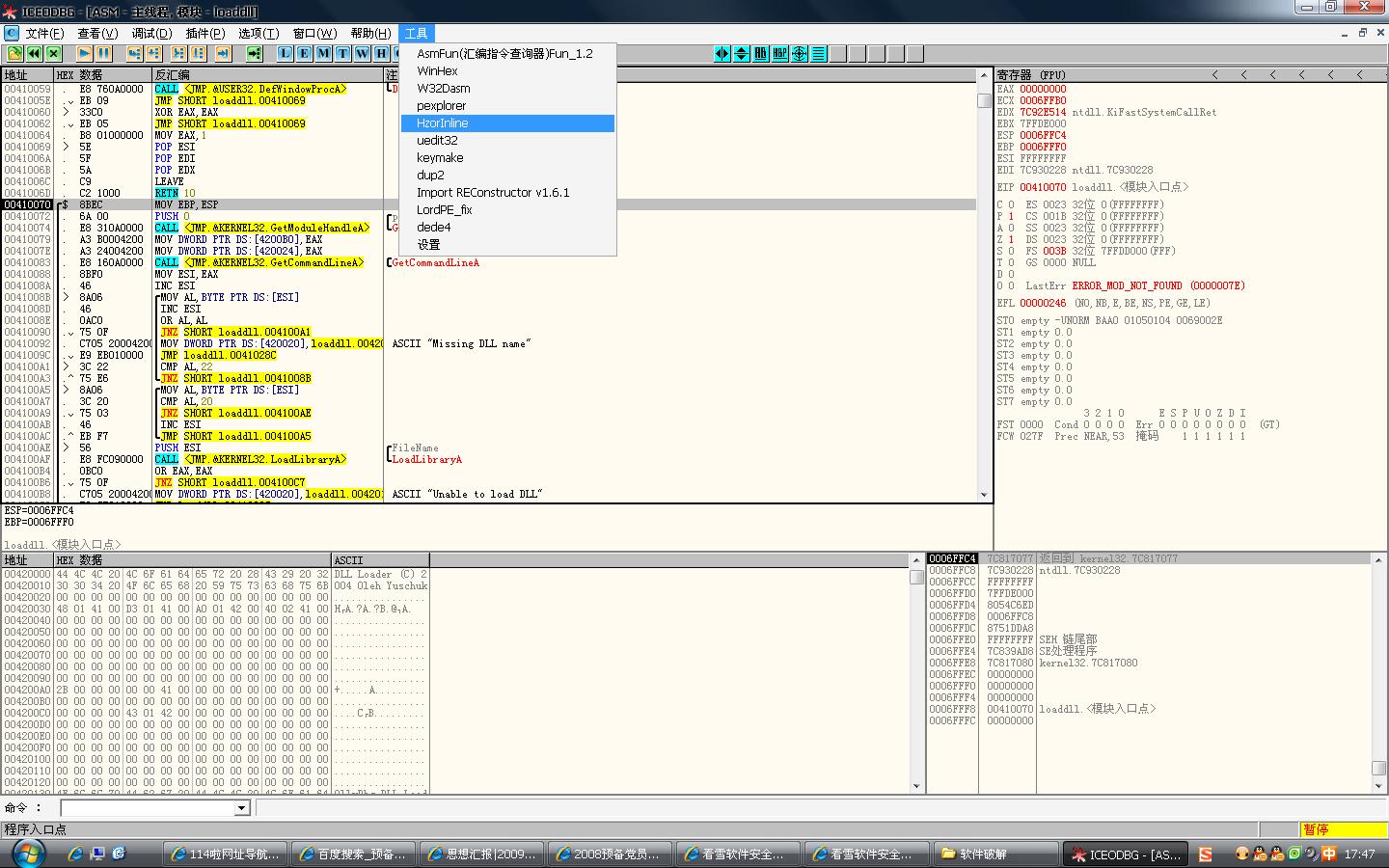
Task: Click the HBP hardware breakpoint icon
Action: coord(780,54)
